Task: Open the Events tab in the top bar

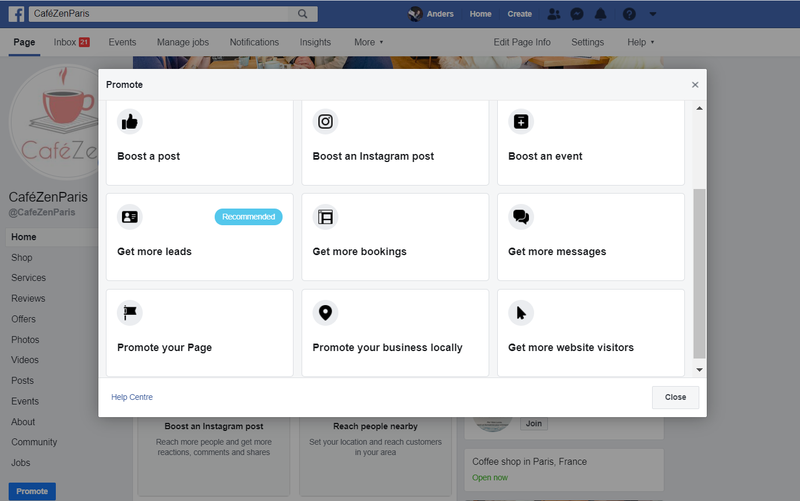Action: coord(122,42)
